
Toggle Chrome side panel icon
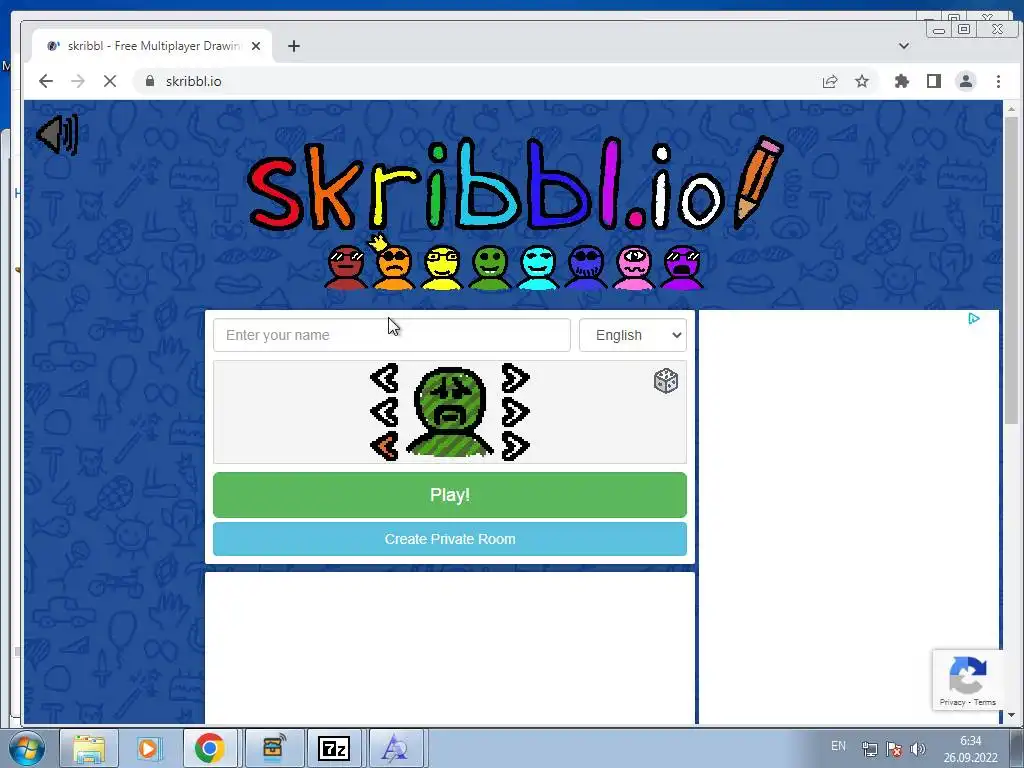click(x=934, y=81)
